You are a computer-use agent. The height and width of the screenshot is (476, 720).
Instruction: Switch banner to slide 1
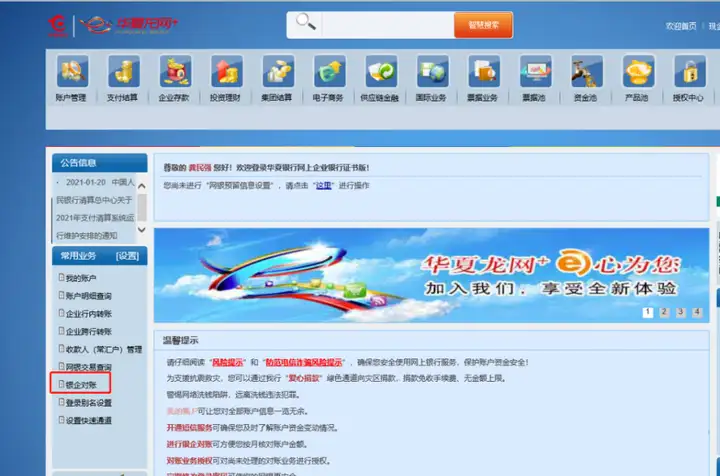point(647,312)
